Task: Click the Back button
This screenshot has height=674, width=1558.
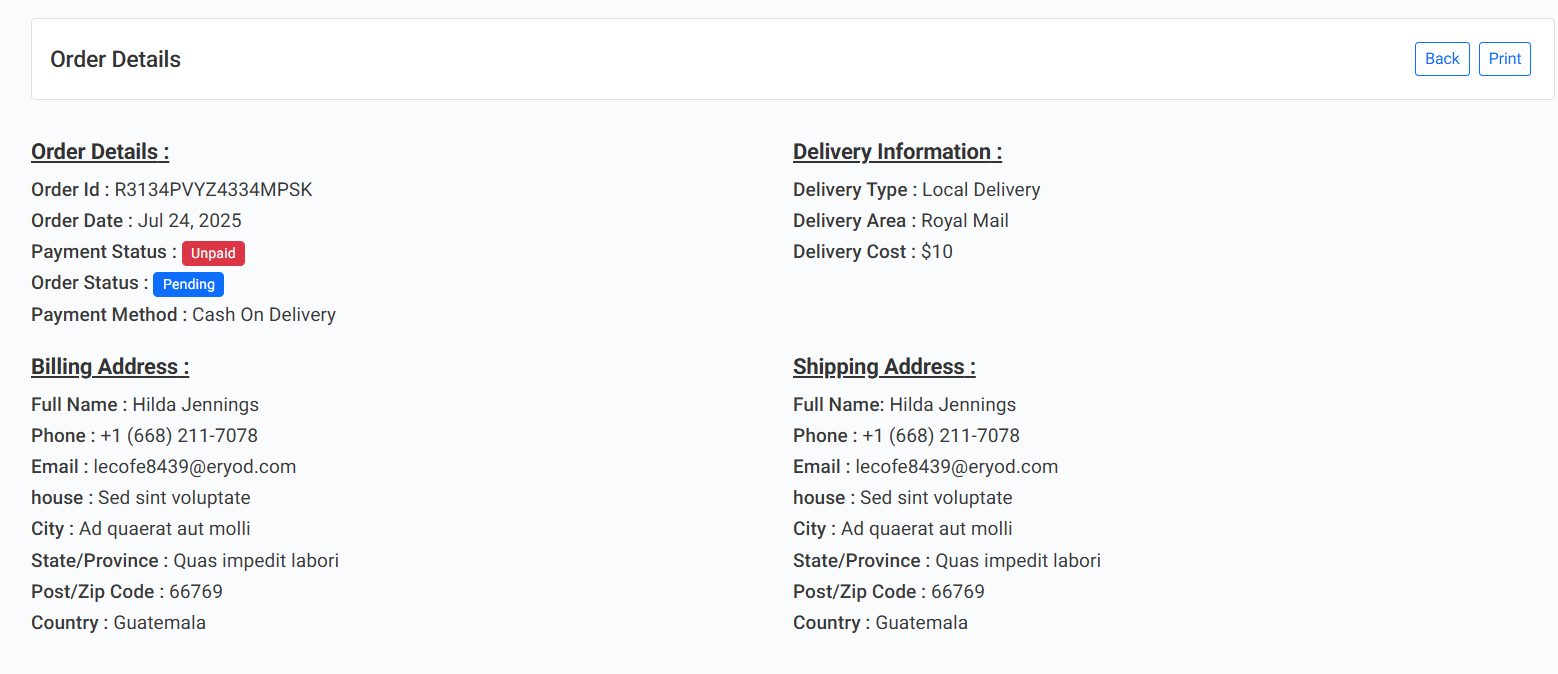Action: pyautogui.click(x=1441, y=59)
